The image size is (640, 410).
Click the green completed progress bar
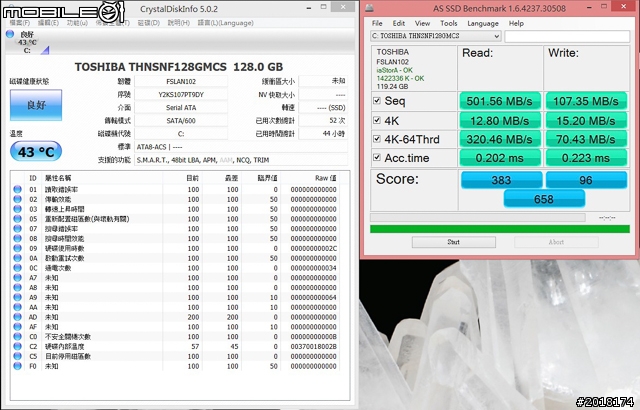point(500,229)
